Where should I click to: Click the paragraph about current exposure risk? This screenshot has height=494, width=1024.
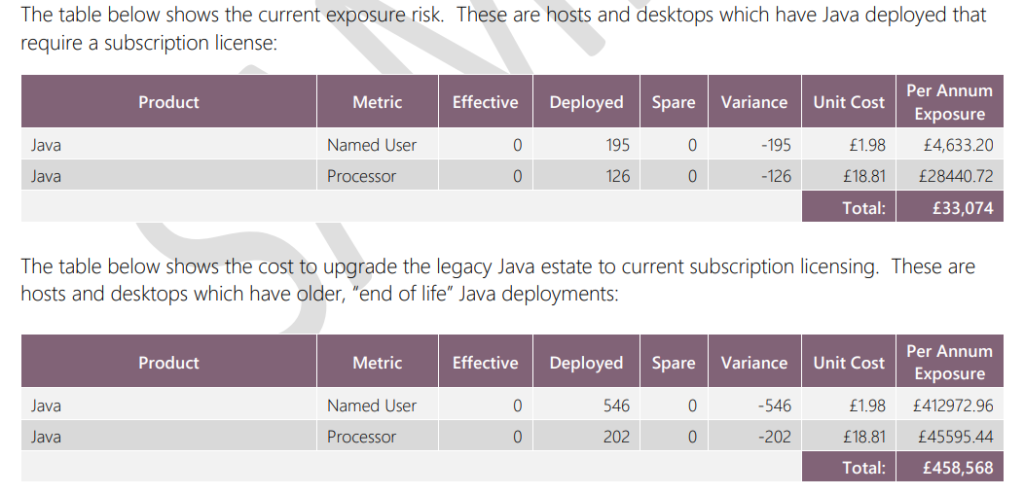coord(503,29)
